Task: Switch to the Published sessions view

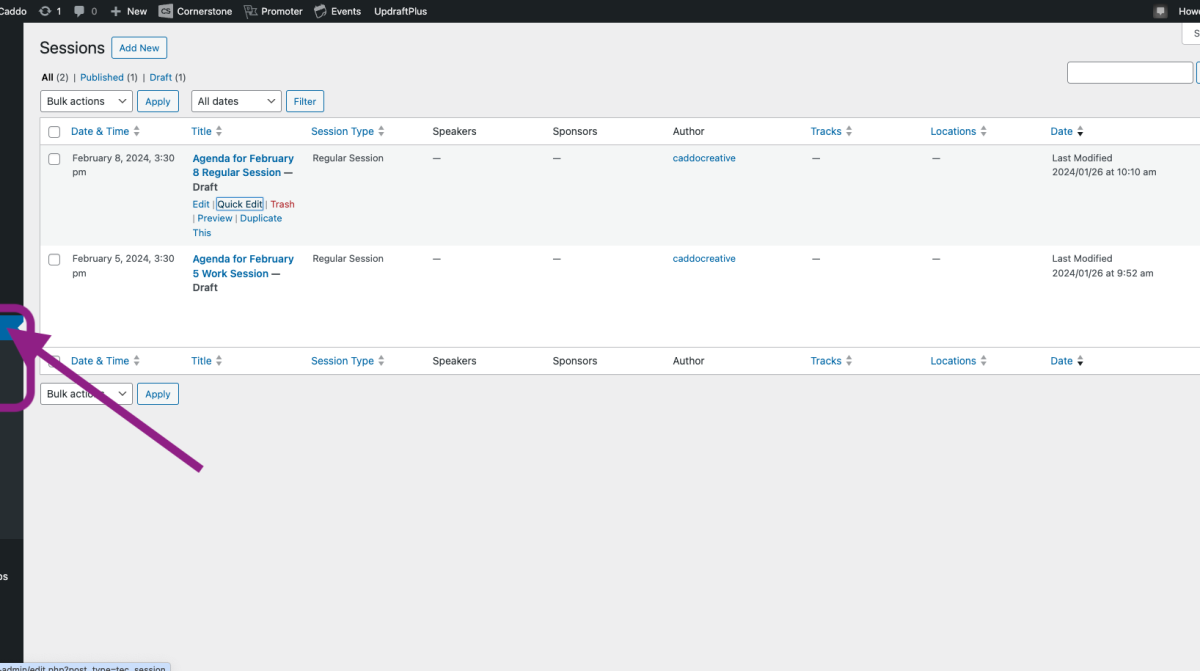Action: coord(102,77)
